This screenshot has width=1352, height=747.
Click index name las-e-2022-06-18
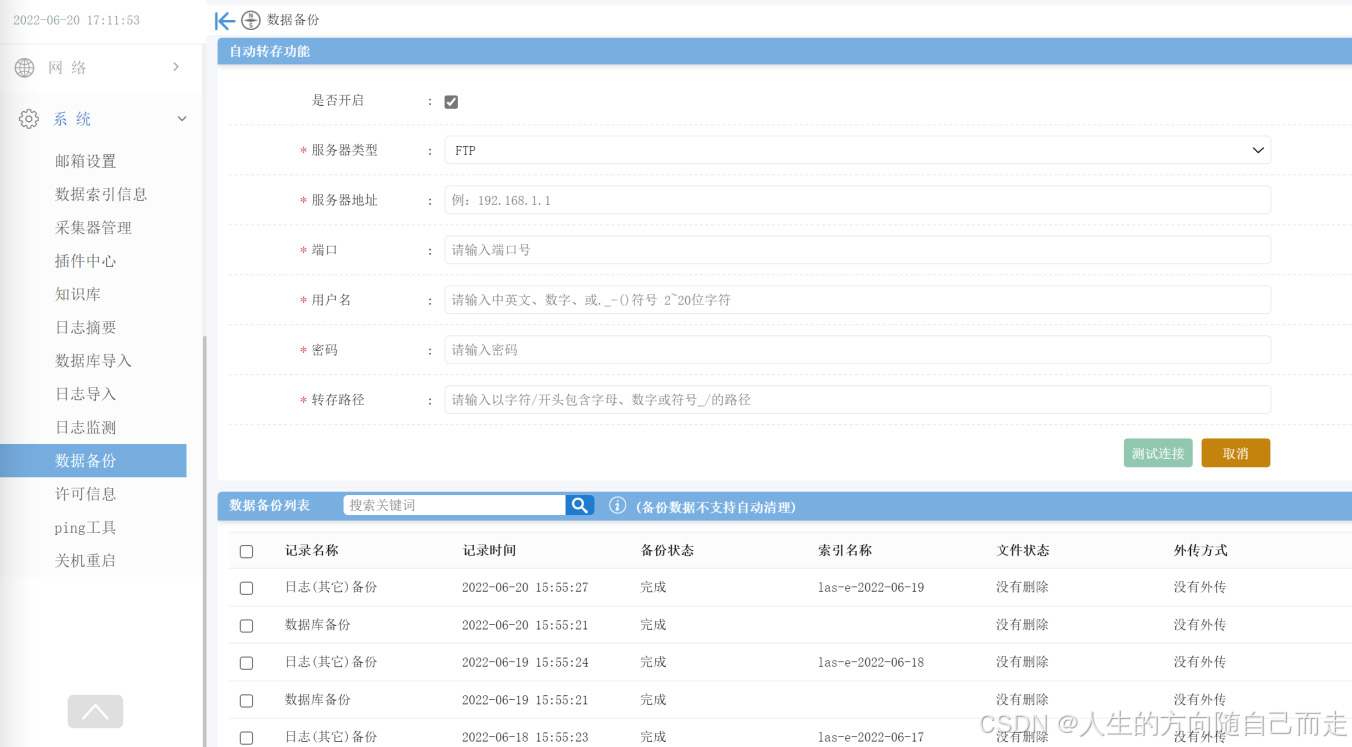871,663
